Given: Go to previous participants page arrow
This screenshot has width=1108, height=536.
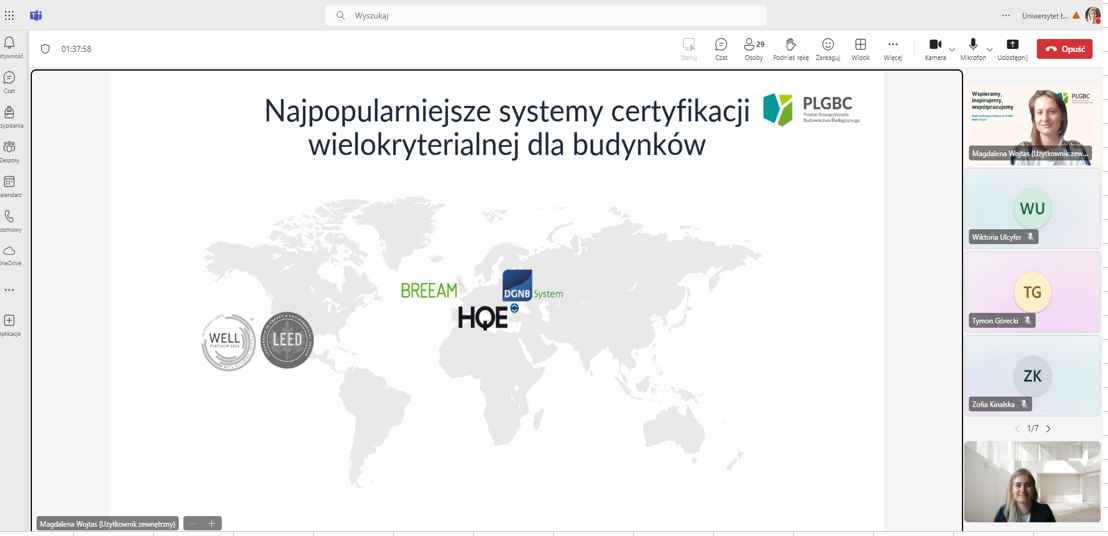Looking at the screenshot, I should [1017, 429].
